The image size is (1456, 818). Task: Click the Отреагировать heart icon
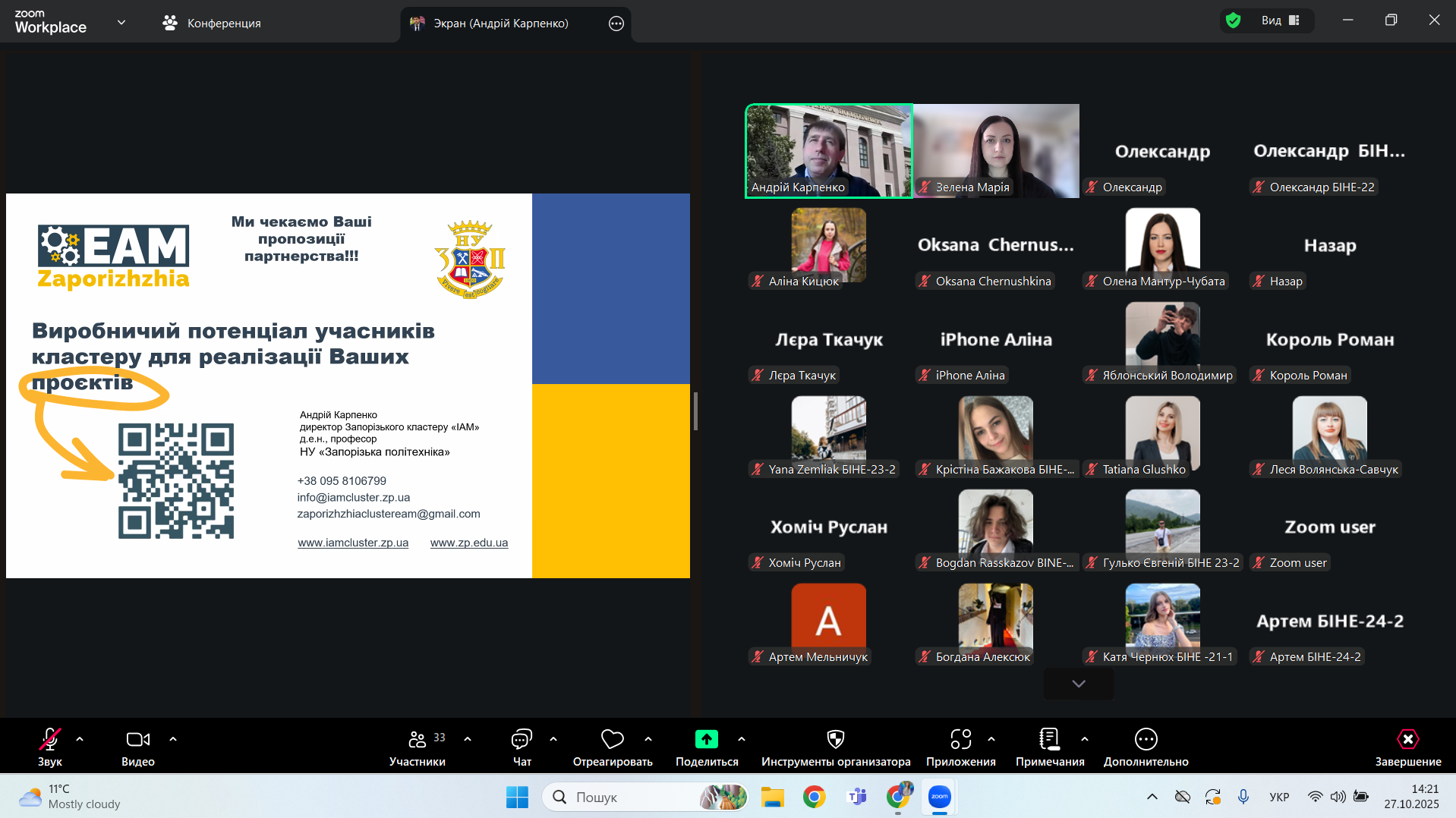(x=612, y=739)
